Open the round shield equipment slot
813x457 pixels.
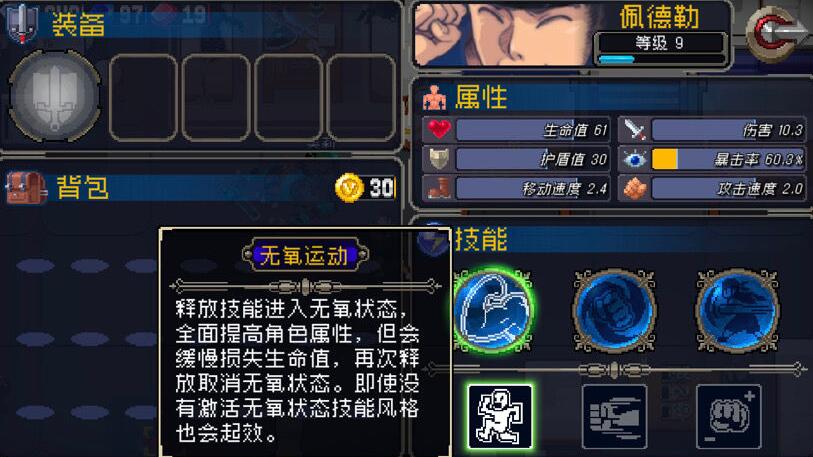tap(54, 97)
